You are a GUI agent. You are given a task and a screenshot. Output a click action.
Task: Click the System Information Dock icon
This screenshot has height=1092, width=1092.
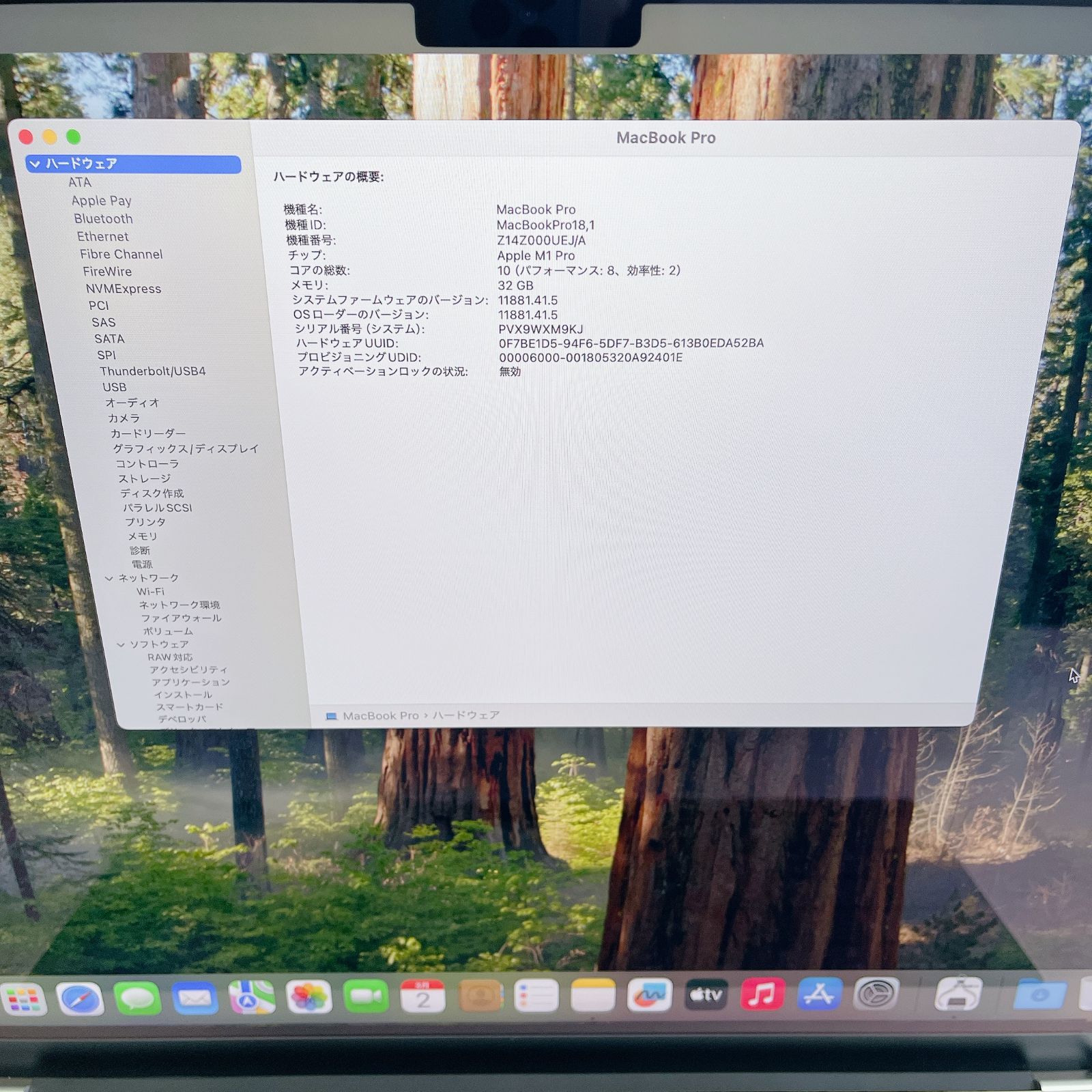point(958,994)
